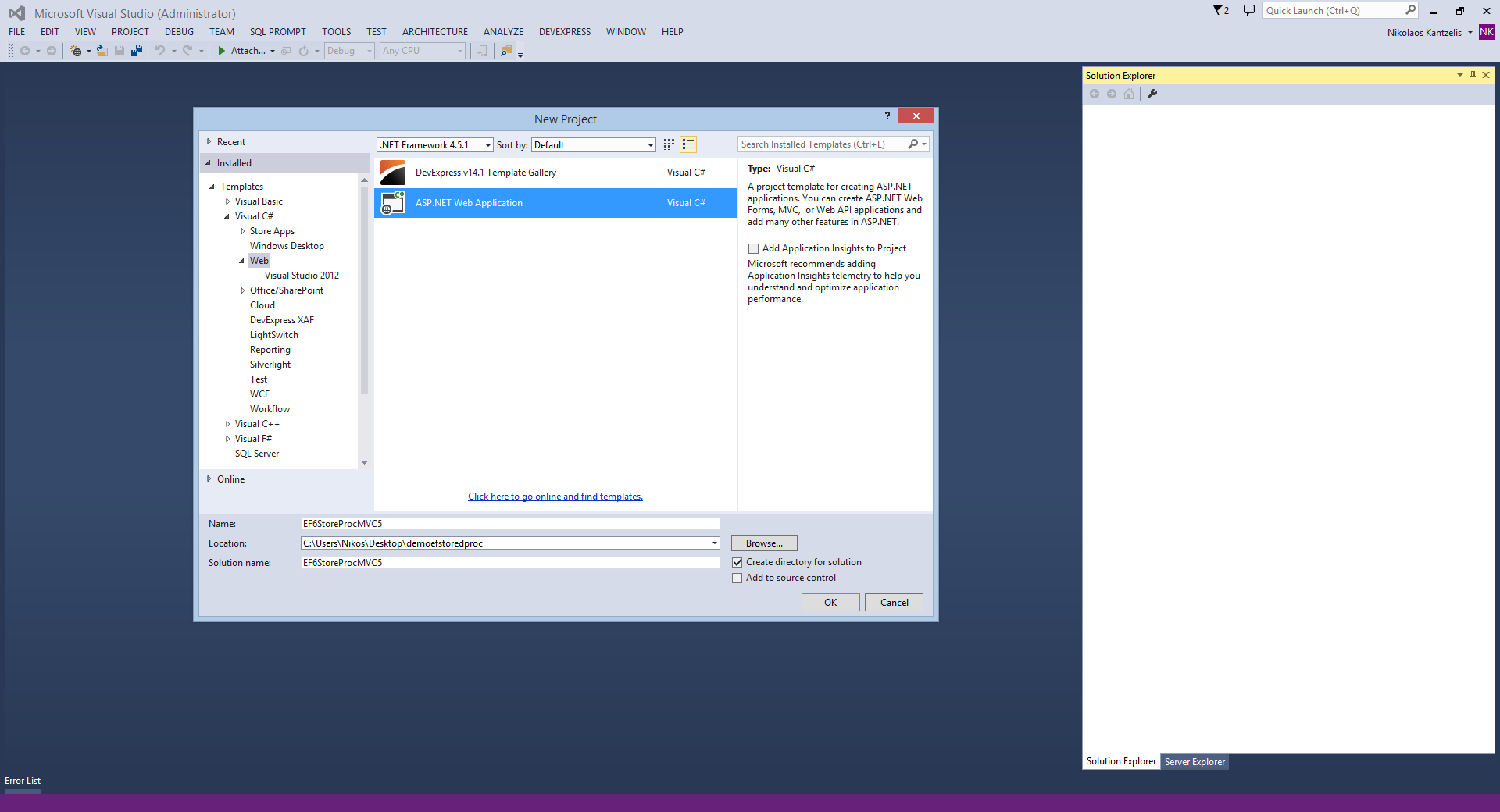Click the Home icon in Solution Explorer
This screenshot has height=812, width=1500.
coord(1129,94)
